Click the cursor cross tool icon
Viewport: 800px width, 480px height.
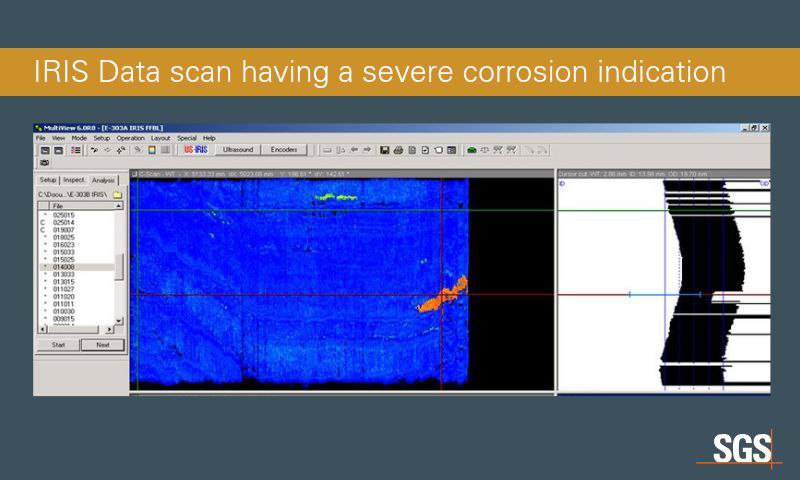121,150
